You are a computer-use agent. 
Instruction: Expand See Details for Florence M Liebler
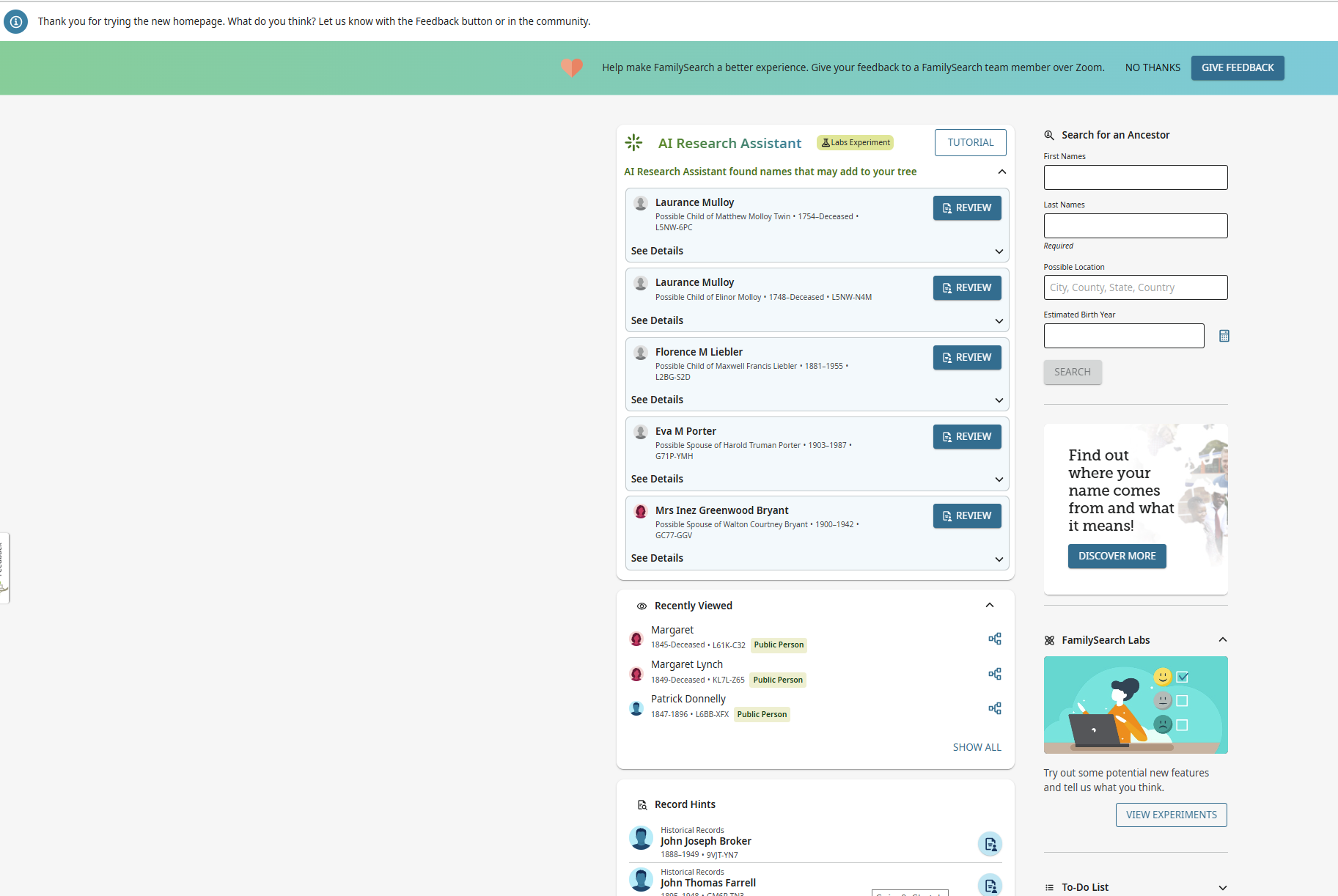click(x=817, y=400)
